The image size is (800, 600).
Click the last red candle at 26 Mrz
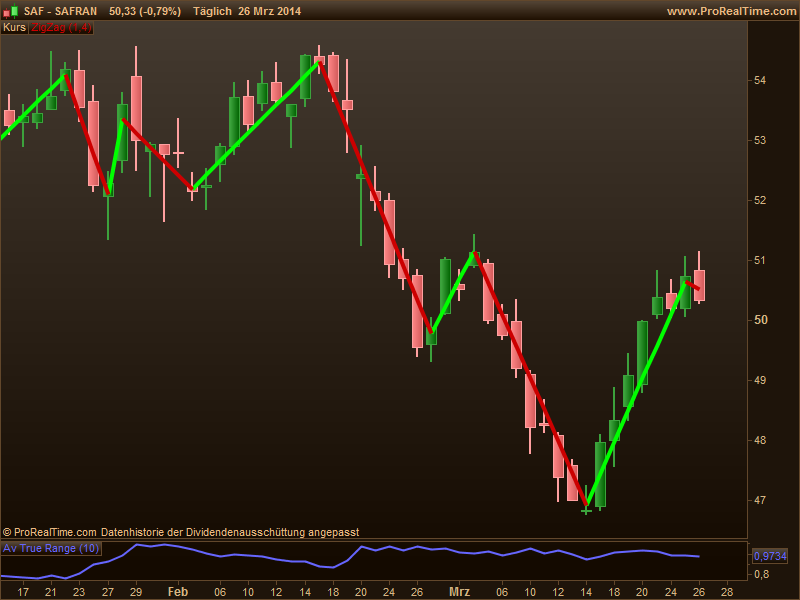699,285
